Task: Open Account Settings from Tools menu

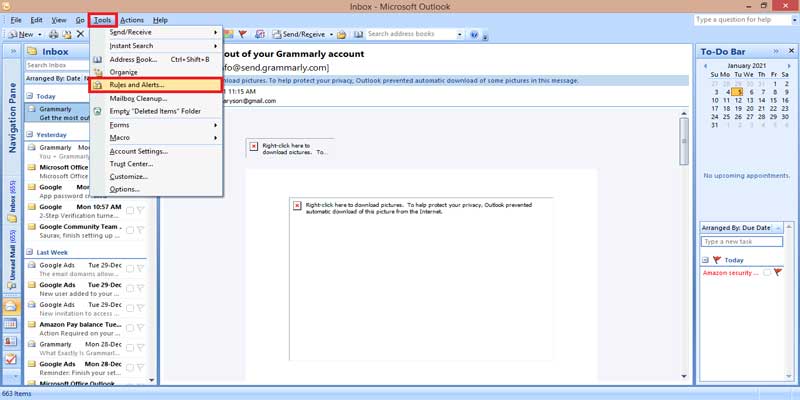Action: [157, 152]
